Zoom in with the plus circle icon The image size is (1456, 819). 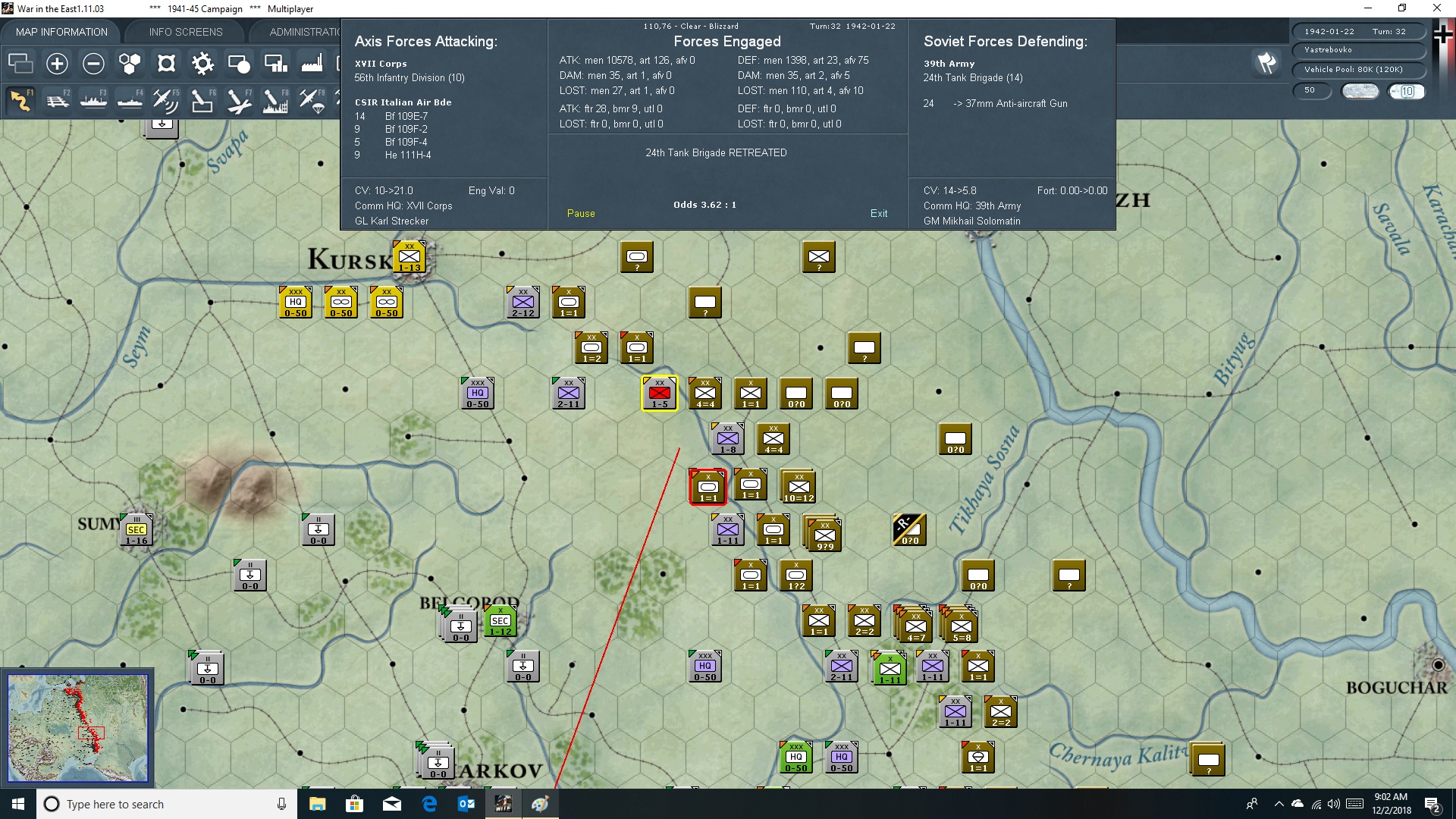pyautogui.click(x=57, y=64)
